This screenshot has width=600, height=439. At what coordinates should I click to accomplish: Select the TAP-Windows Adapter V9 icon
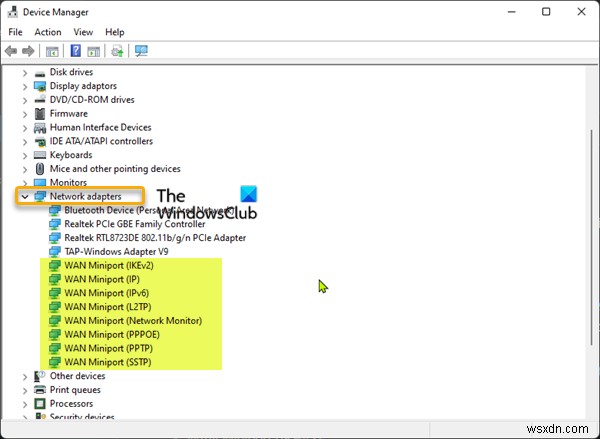pyautogui.click(x=56, y=252)
